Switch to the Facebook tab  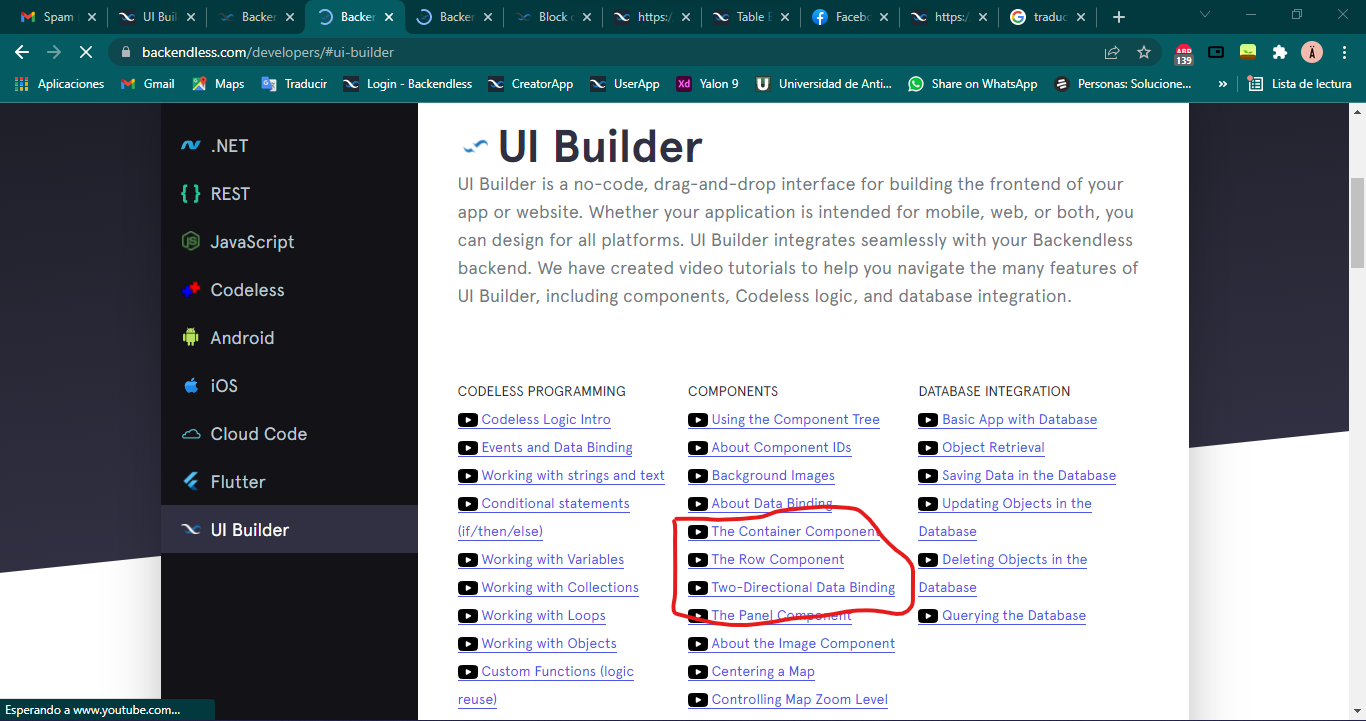848,17
